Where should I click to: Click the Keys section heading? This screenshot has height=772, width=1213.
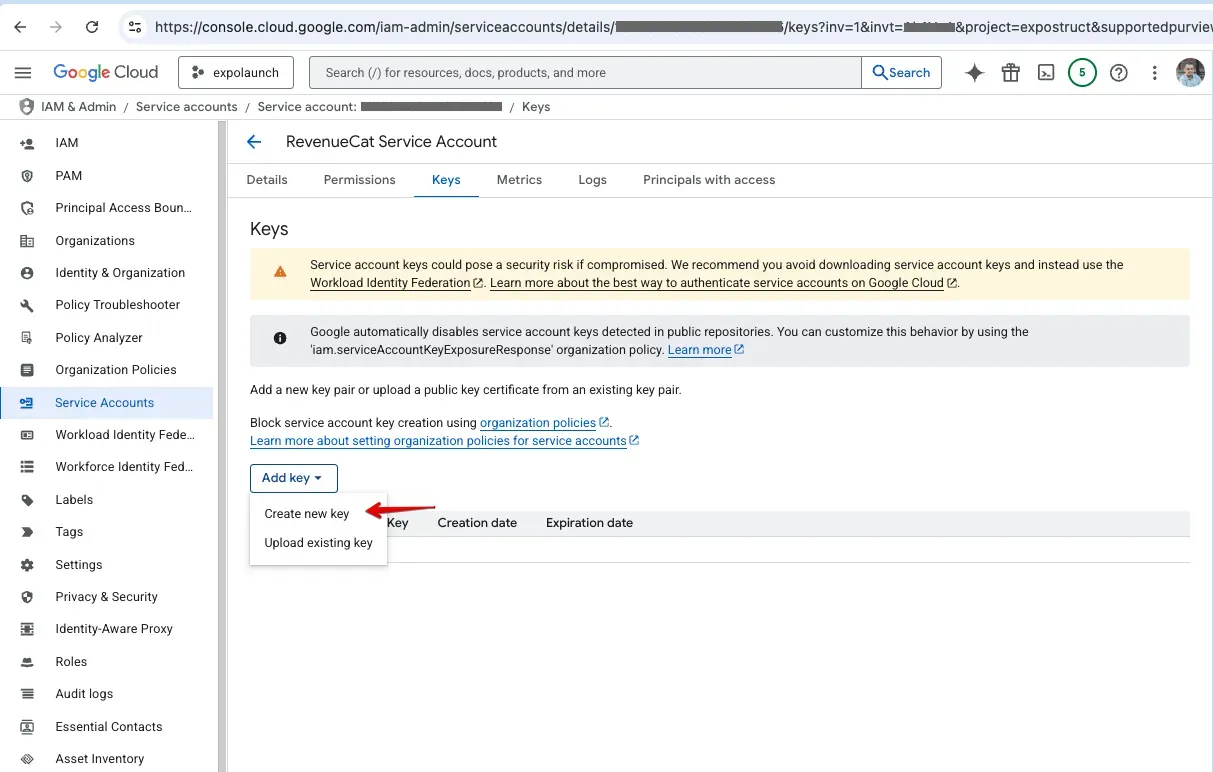[x=269, y=229]
